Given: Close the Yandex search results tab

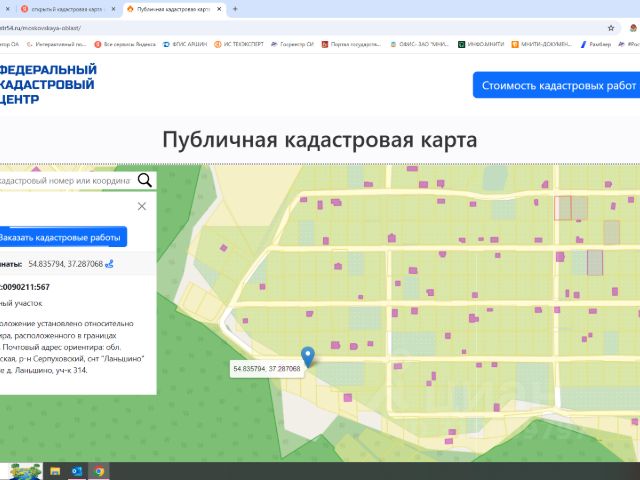Looking at the screenshot, I should (x=113, y=9).
